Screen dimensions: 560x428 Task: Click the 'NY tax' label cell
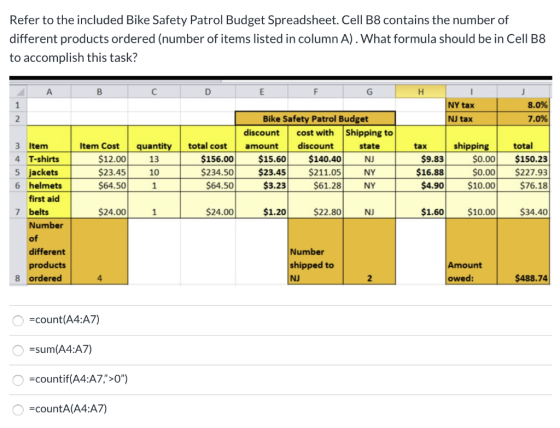coord(471,105)
